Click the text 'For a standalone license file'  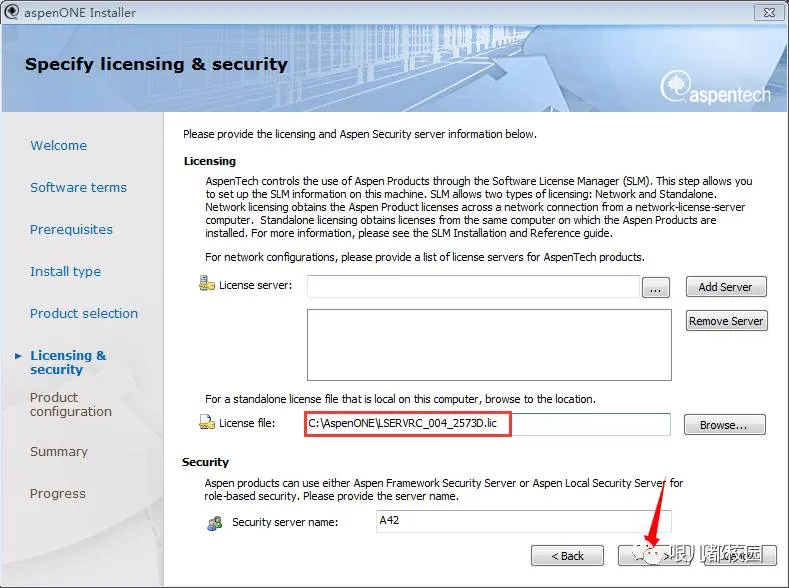(x=400, y=399)
